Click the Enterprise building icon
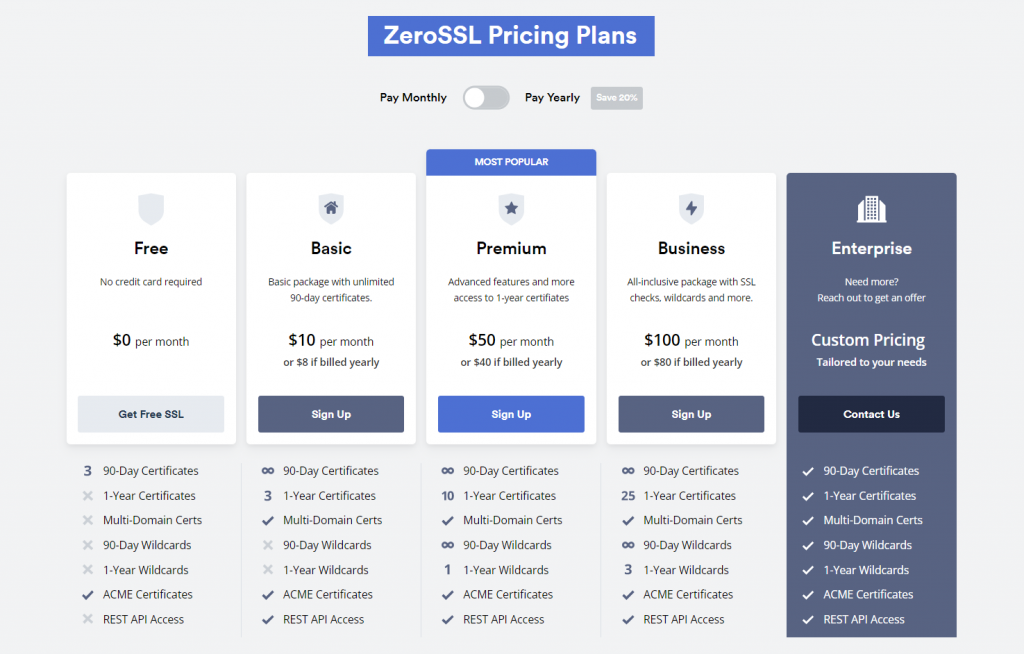Viewport: 1024px width, 654px height. (872, 210)
